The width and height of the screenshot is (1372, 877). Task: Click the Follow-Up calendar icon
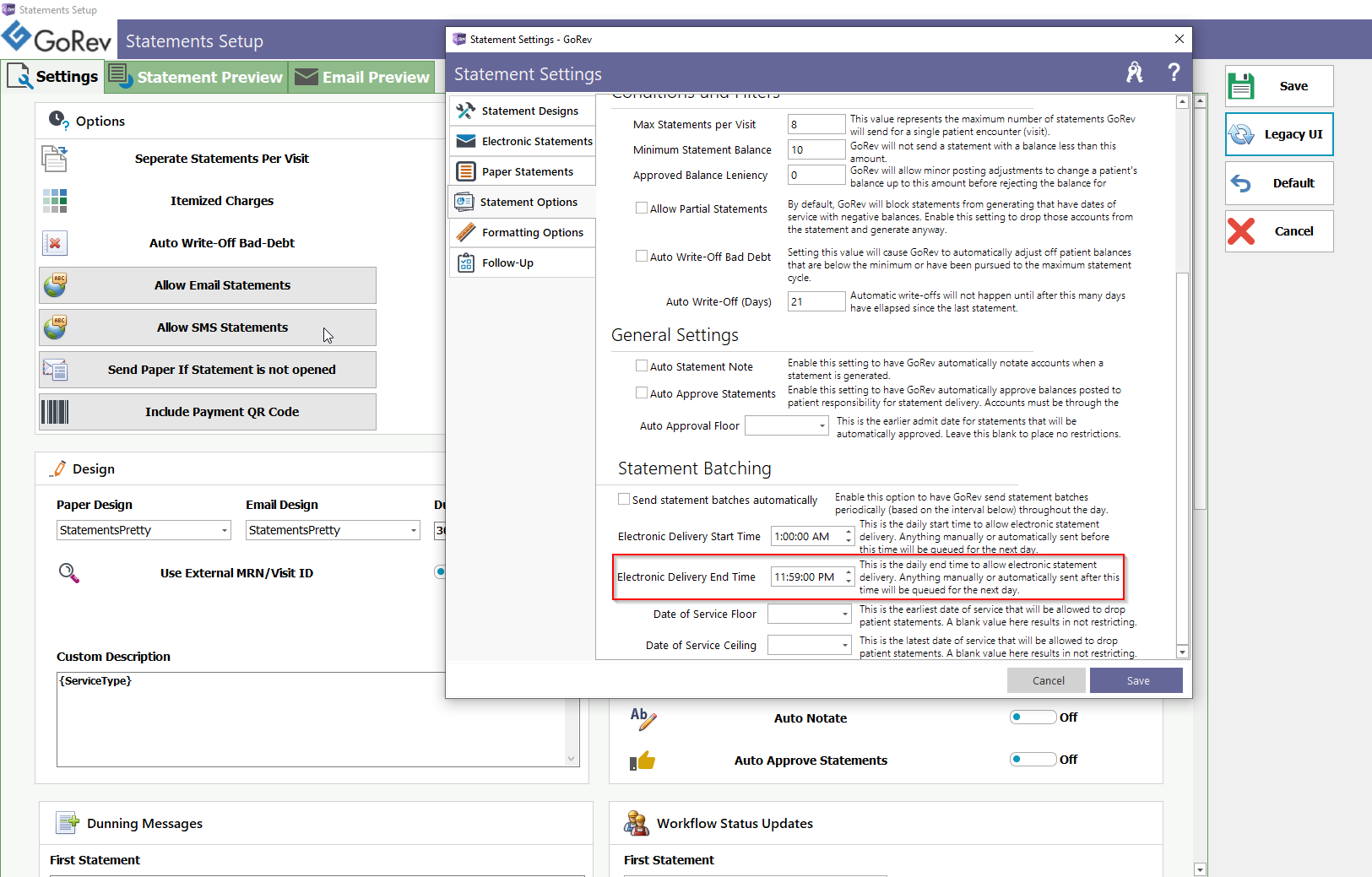(x=465, y=263)
